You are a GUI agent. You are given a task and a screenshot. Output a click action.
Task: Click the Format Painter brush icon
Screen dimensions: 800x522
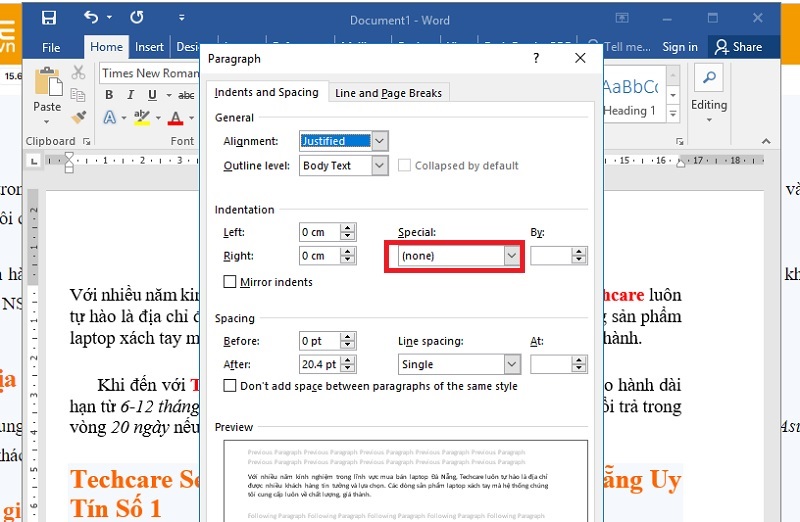(79, 117)
